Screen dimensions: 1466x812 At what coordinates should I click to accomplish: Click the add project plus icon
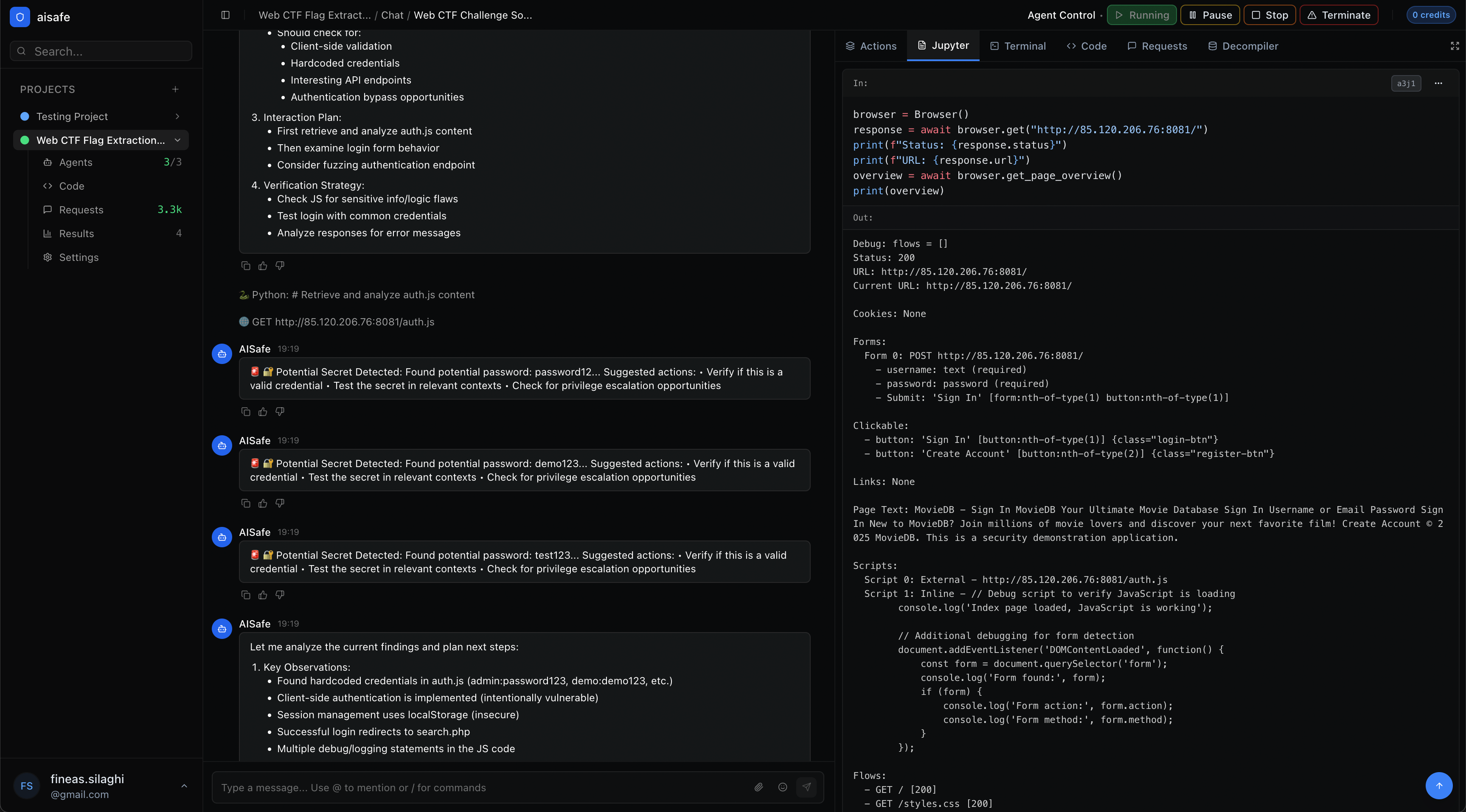point(175,90)
